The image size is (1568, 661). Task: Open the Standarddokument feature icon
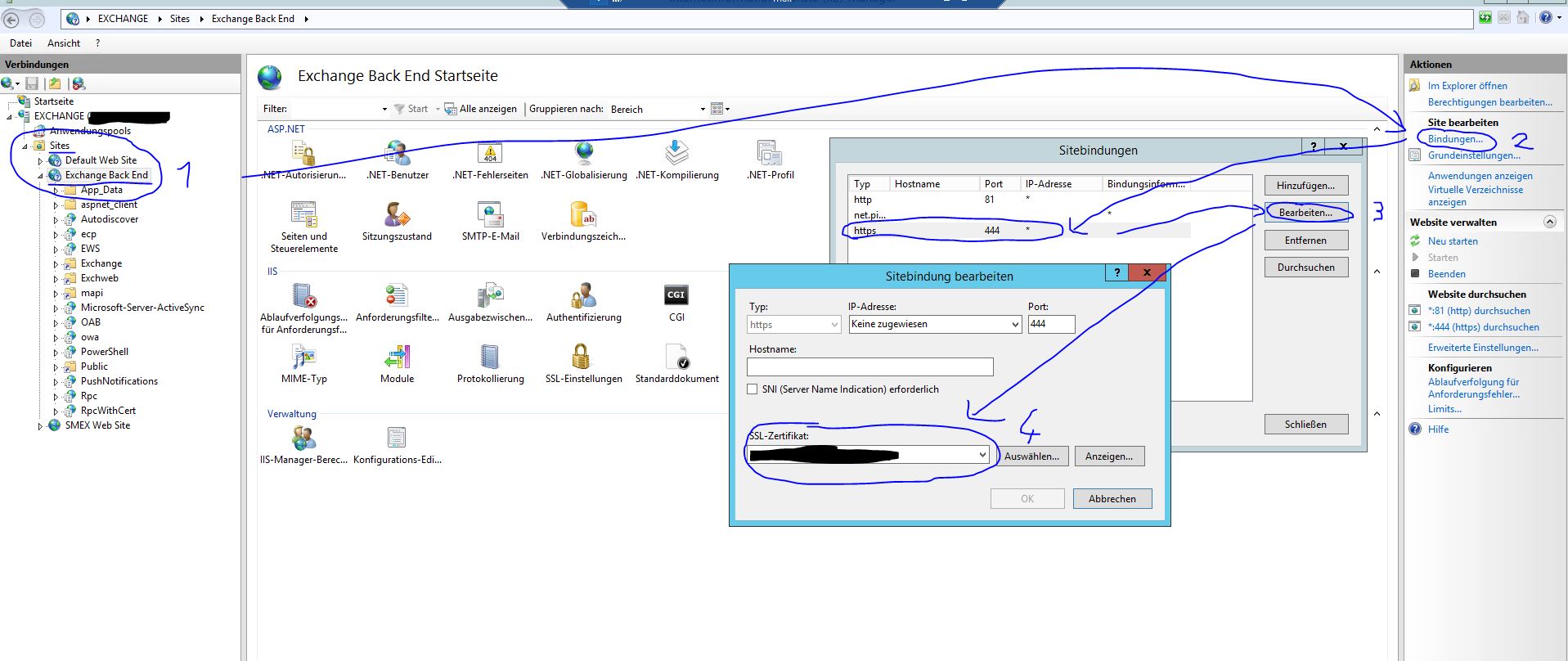(677, 357)
